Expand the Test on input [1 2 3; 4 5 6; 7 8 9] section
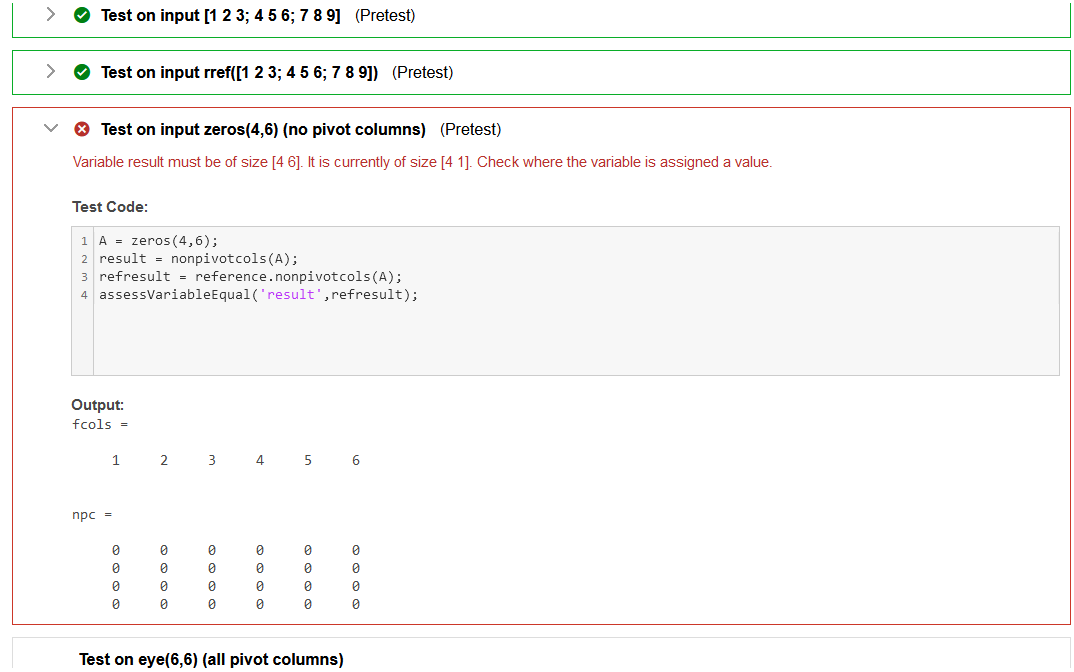1074x672 pixels. tap(50, 15)
